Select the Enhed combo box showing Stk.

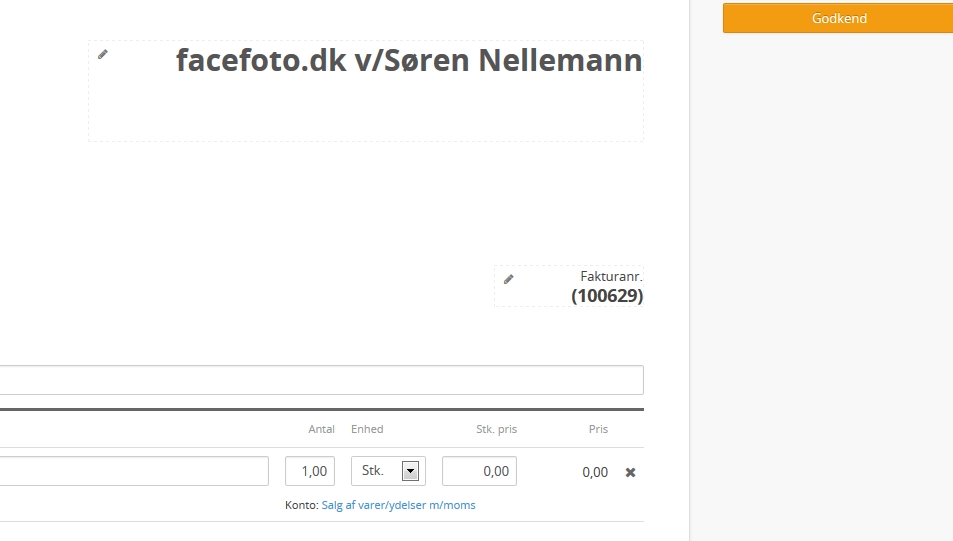(x=380, y=471)
